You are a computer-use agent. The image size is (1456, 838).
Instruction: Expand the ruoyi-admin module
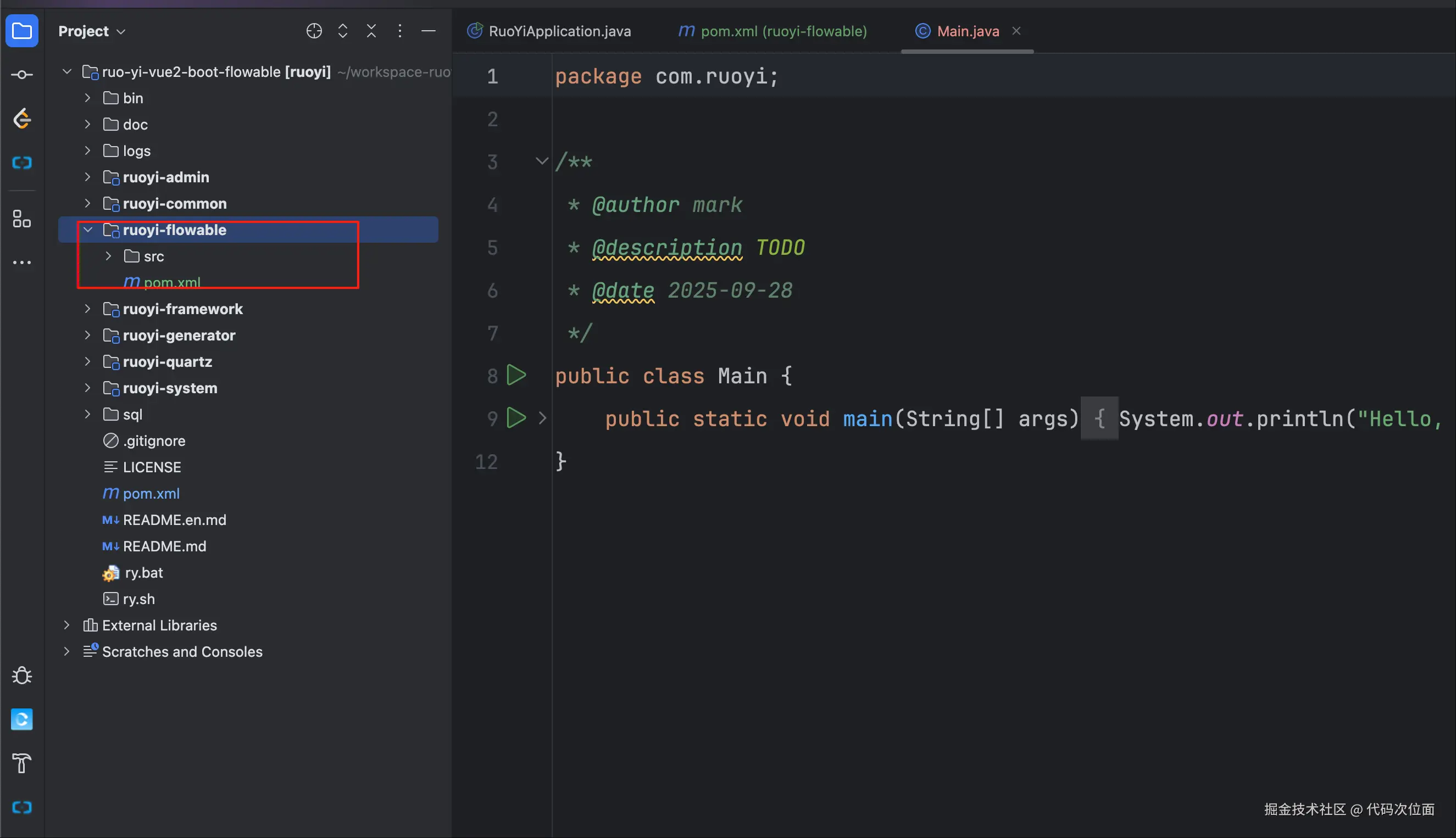pyautogui.click(x=87, y=177)
